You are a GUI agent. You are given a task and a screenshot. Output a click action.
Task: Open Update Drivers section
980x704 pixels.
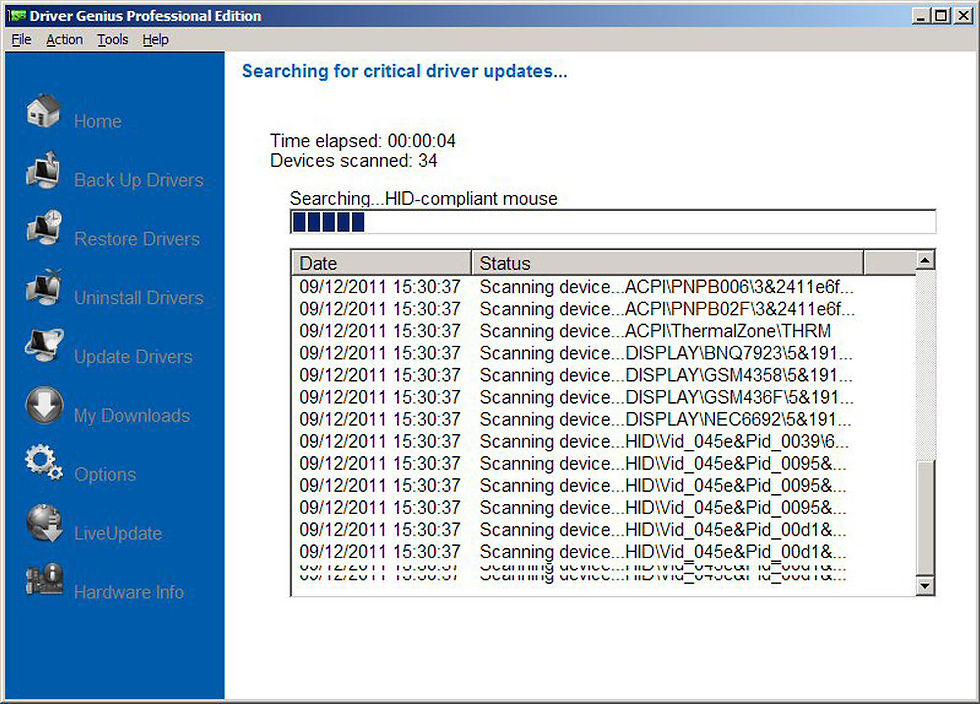133,356
